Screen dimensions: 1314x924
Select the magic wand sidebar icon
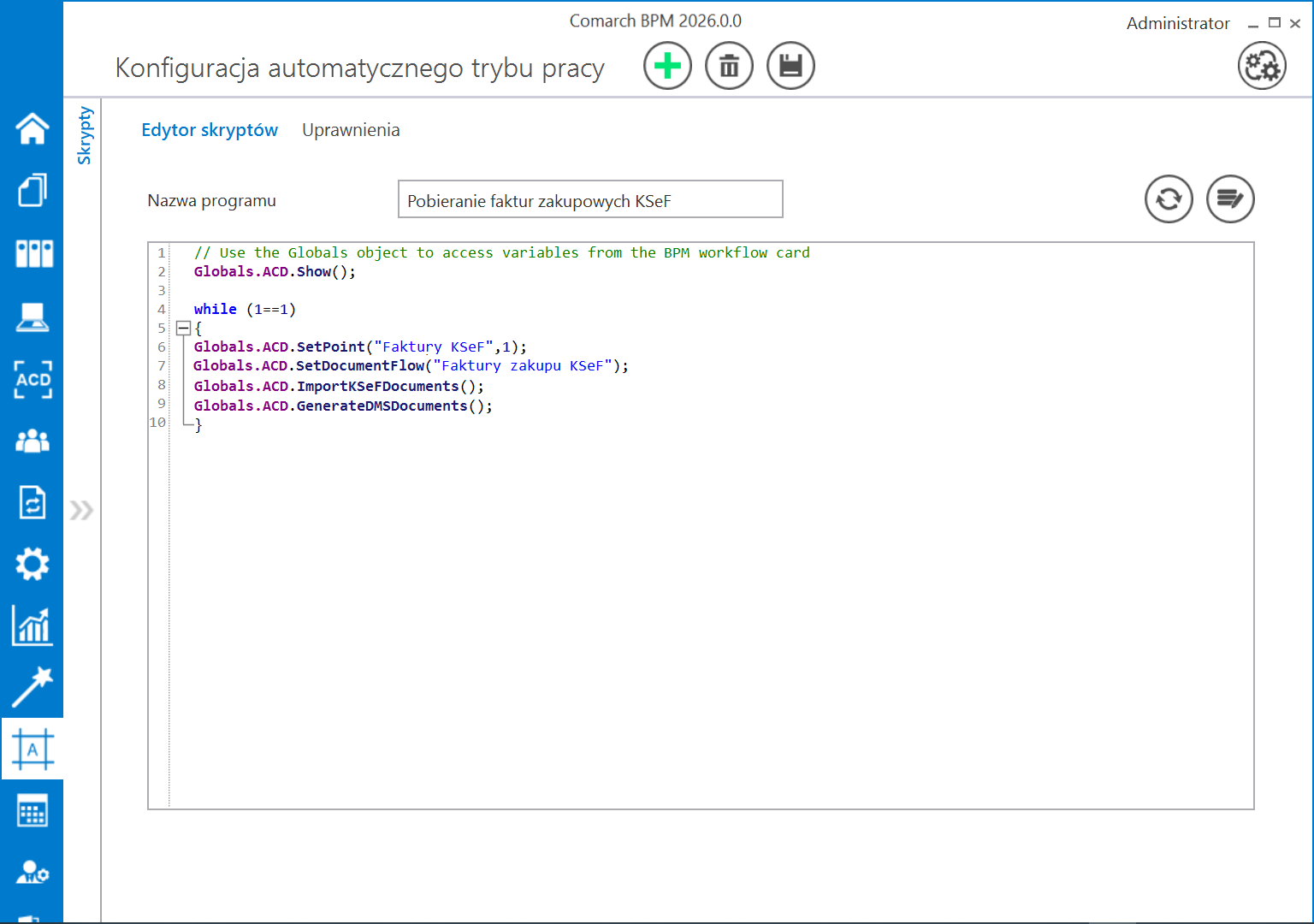(x=33, y=687)
